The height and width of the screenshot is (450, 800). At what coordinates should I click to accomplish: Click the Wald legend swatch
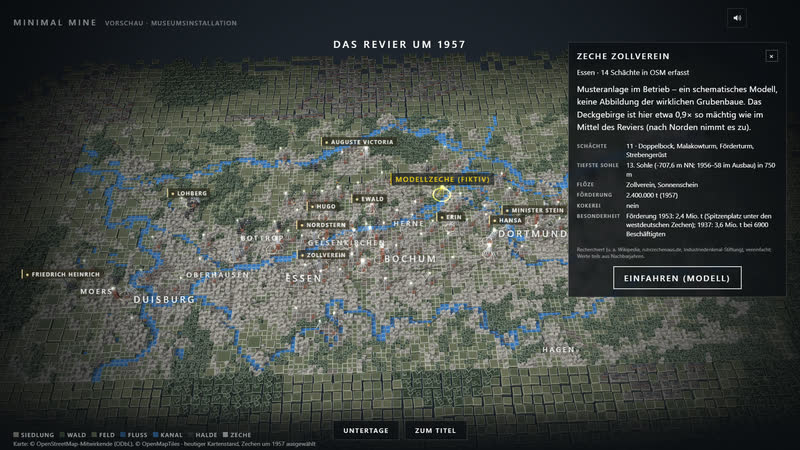point(62,435)
